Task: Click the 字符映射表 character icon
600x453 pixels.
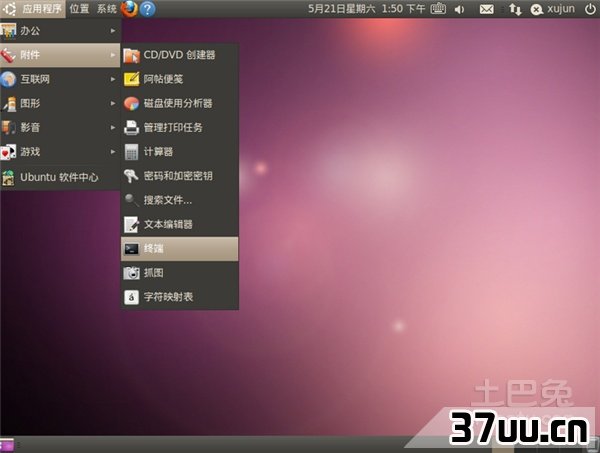Action: click(131, 297)
